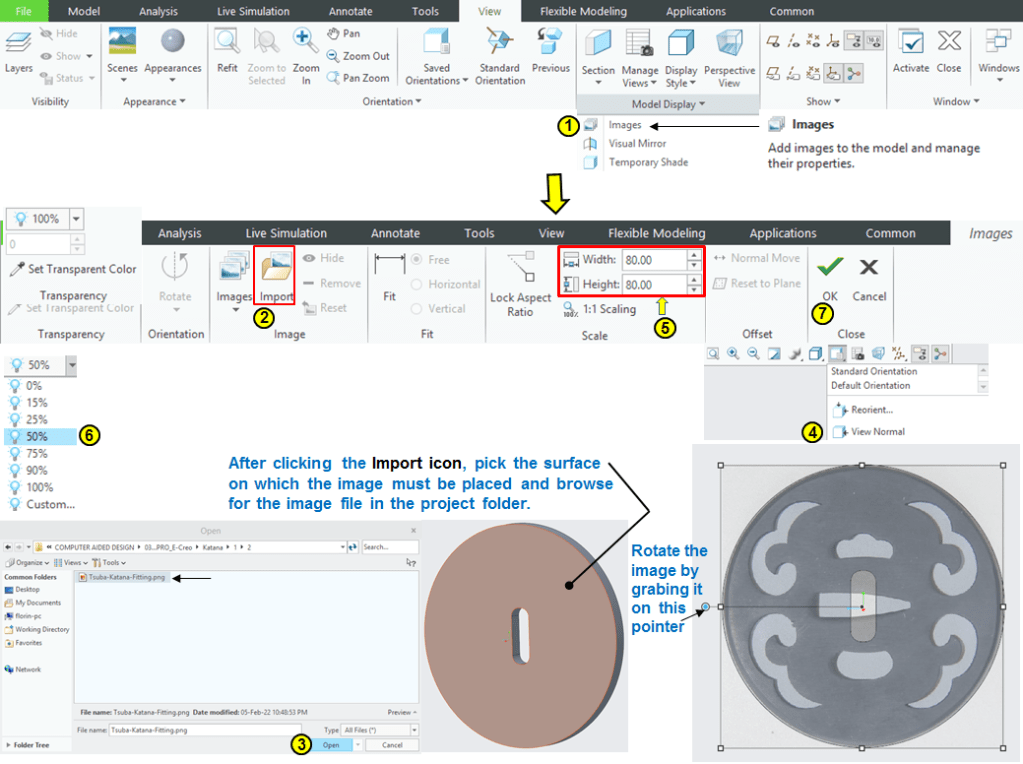Click Cancel in the Open dialog
Viewport: 1023px width, 764px height.
click(391, 745)
